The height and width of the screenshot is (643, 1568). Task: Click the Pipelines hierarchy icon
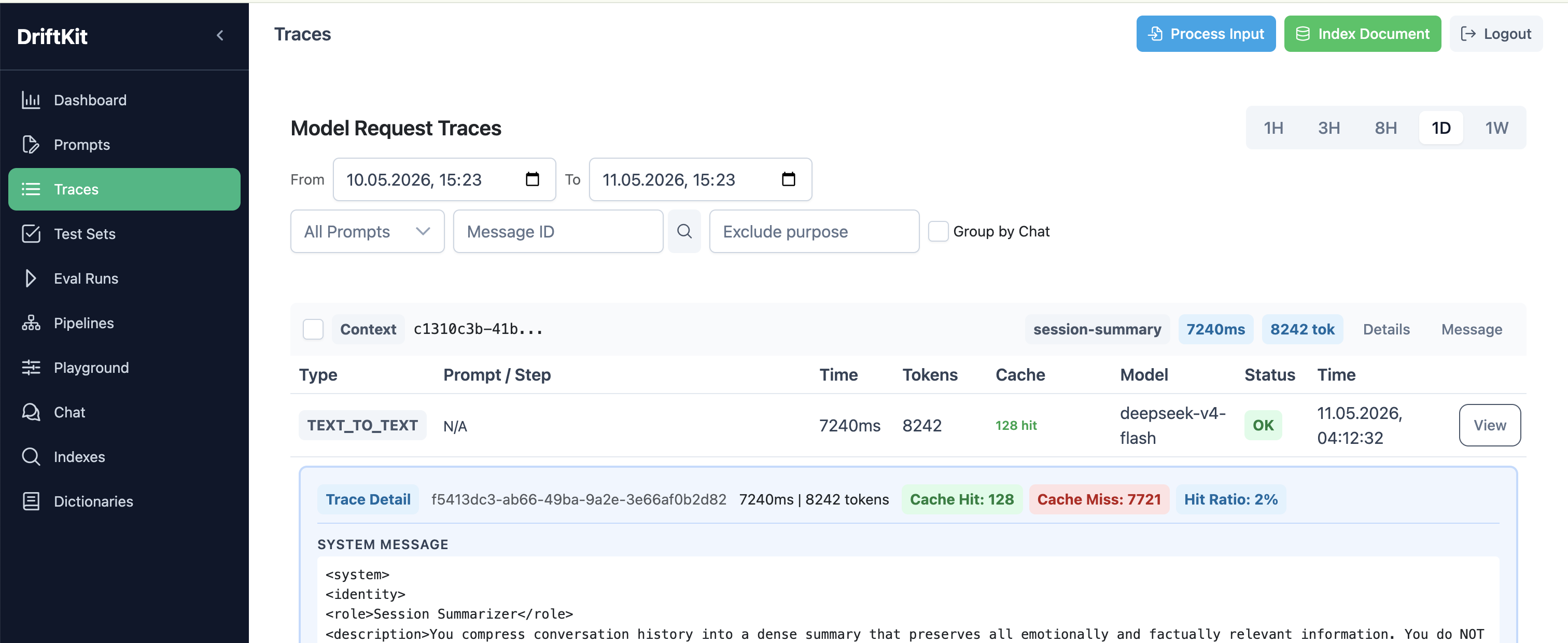[31, 323]
